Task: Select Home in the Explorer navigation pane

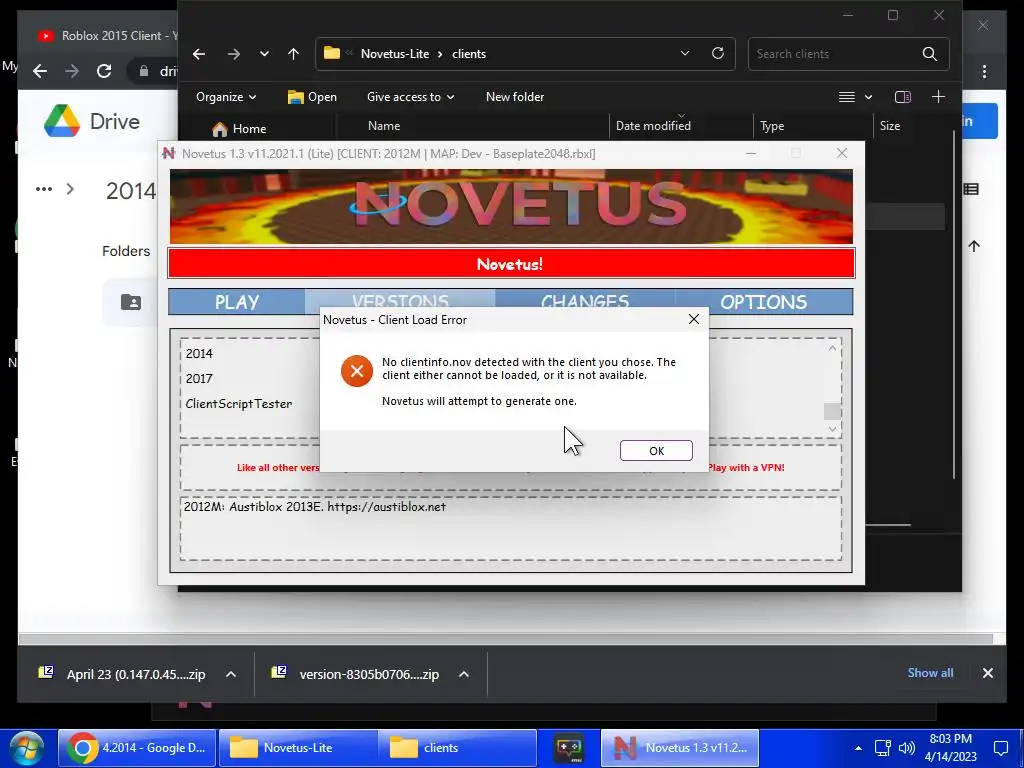Action: click(x=240, y=129)
